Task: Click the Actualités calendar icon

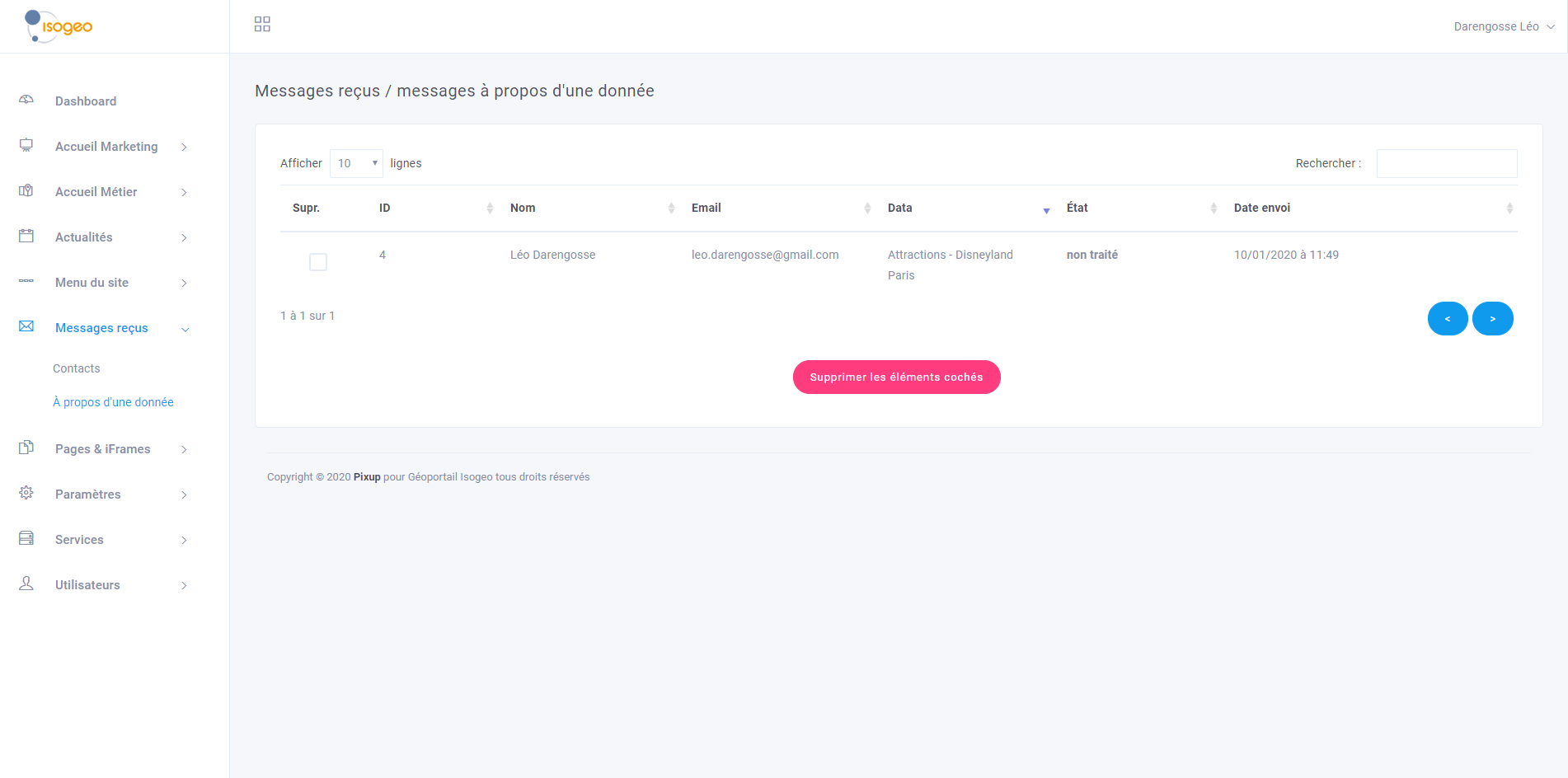Action: (x=26, y=236)
